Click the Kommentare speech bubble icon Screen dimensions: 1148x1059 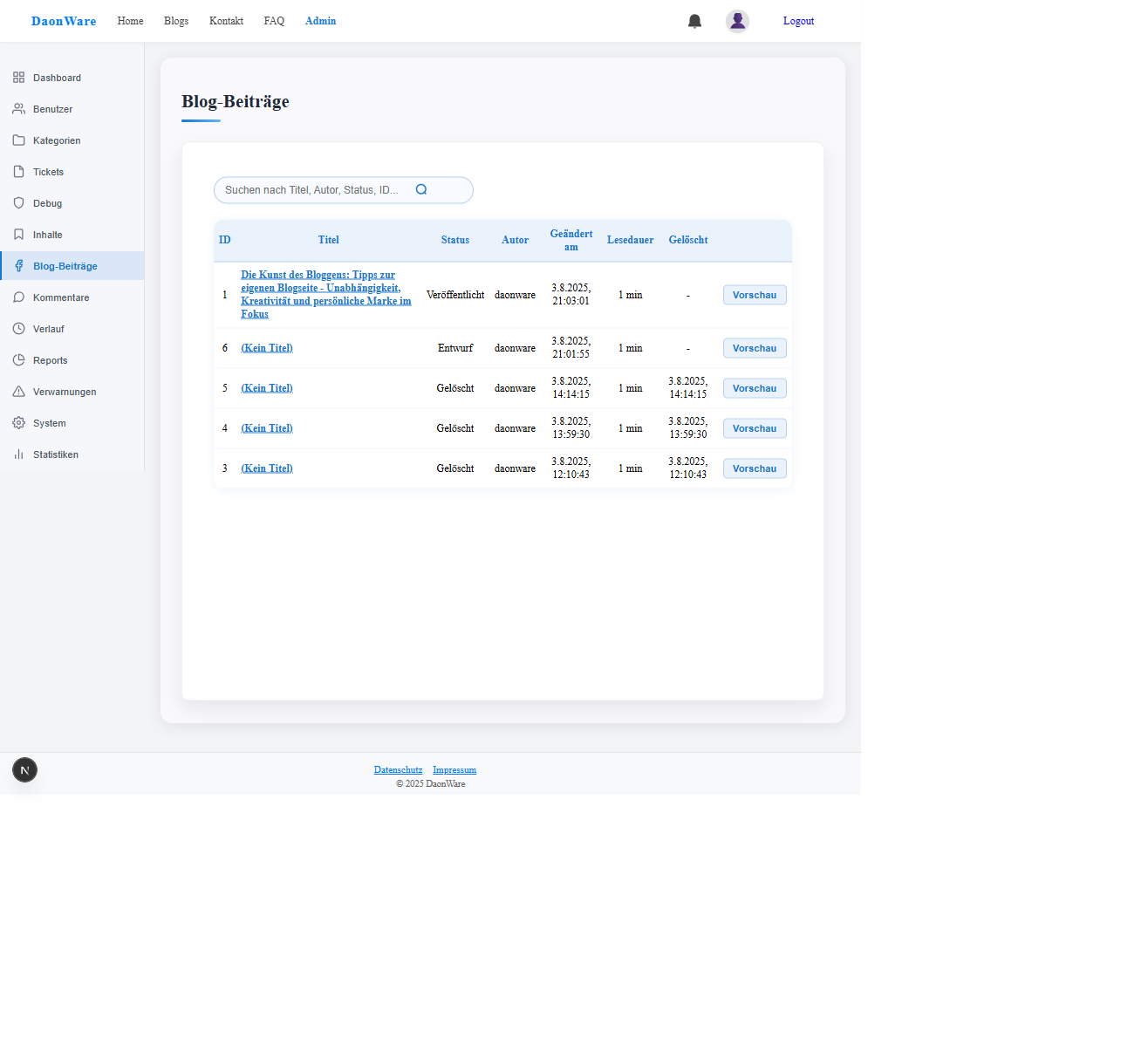[x=18, y=297]
